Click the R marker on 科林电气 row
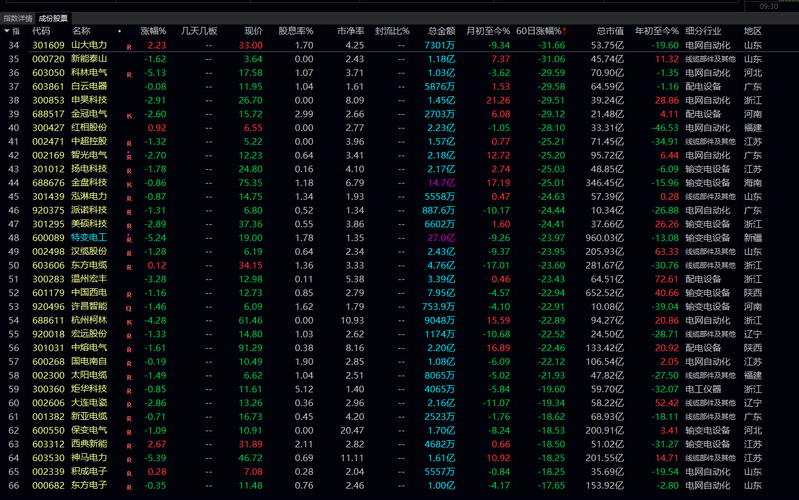Screen dimensions: 799x500 click(x=129, y=74)
